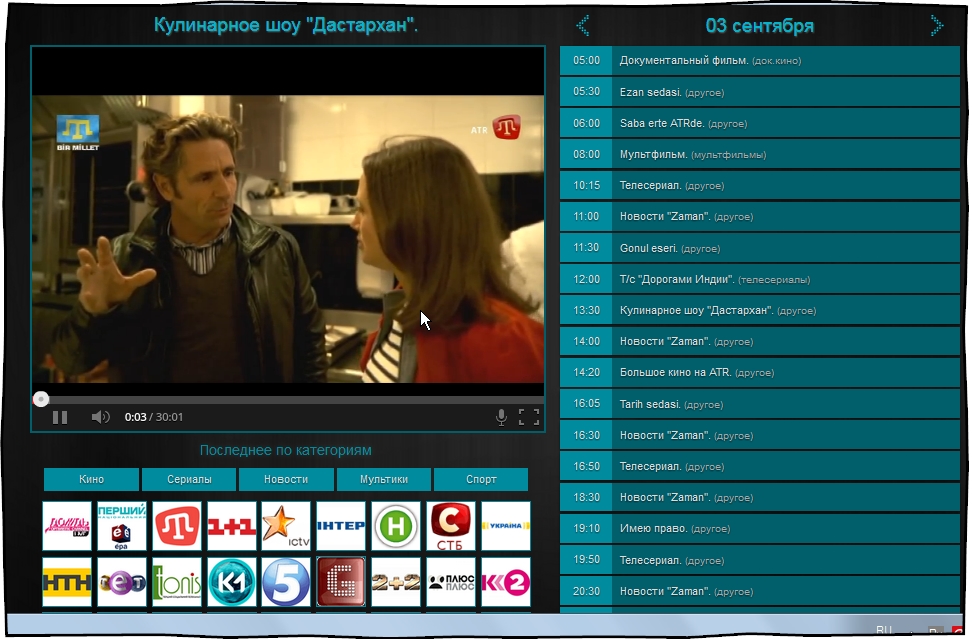Enter fullscreen video mode
Image resolution: width=972 pixels, height=639 pixels.
point(529,417)
